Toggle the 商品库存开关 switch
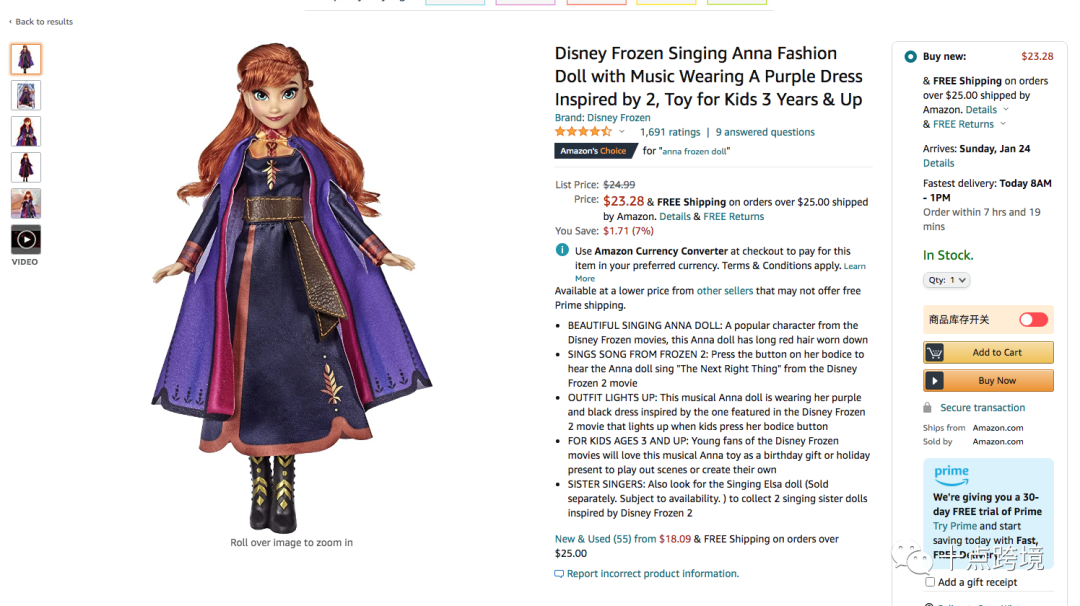1080x606 pixels. [x=1033, y=320]
